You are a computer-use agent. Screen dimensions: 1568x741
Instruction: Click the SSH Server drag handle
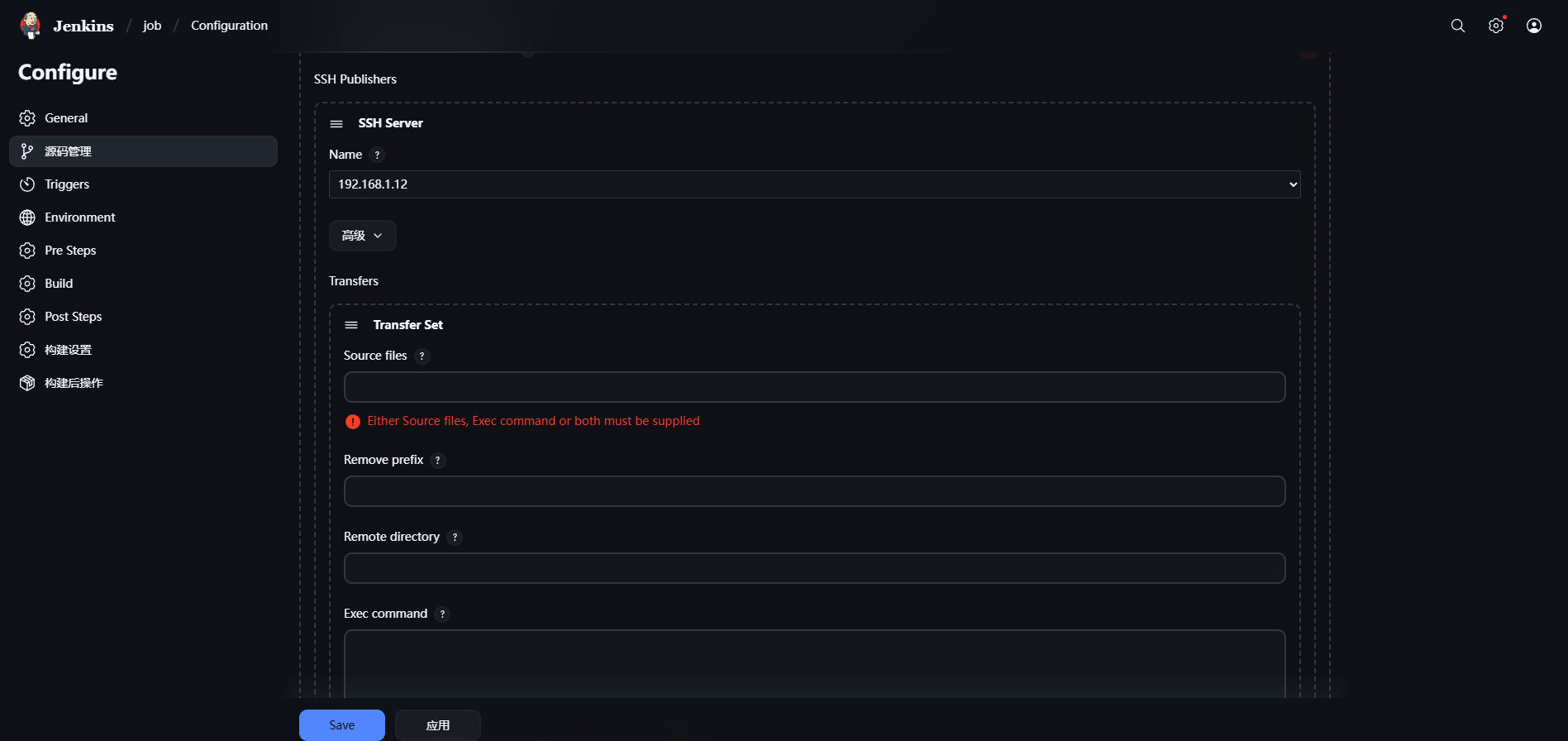click(336, 124)
